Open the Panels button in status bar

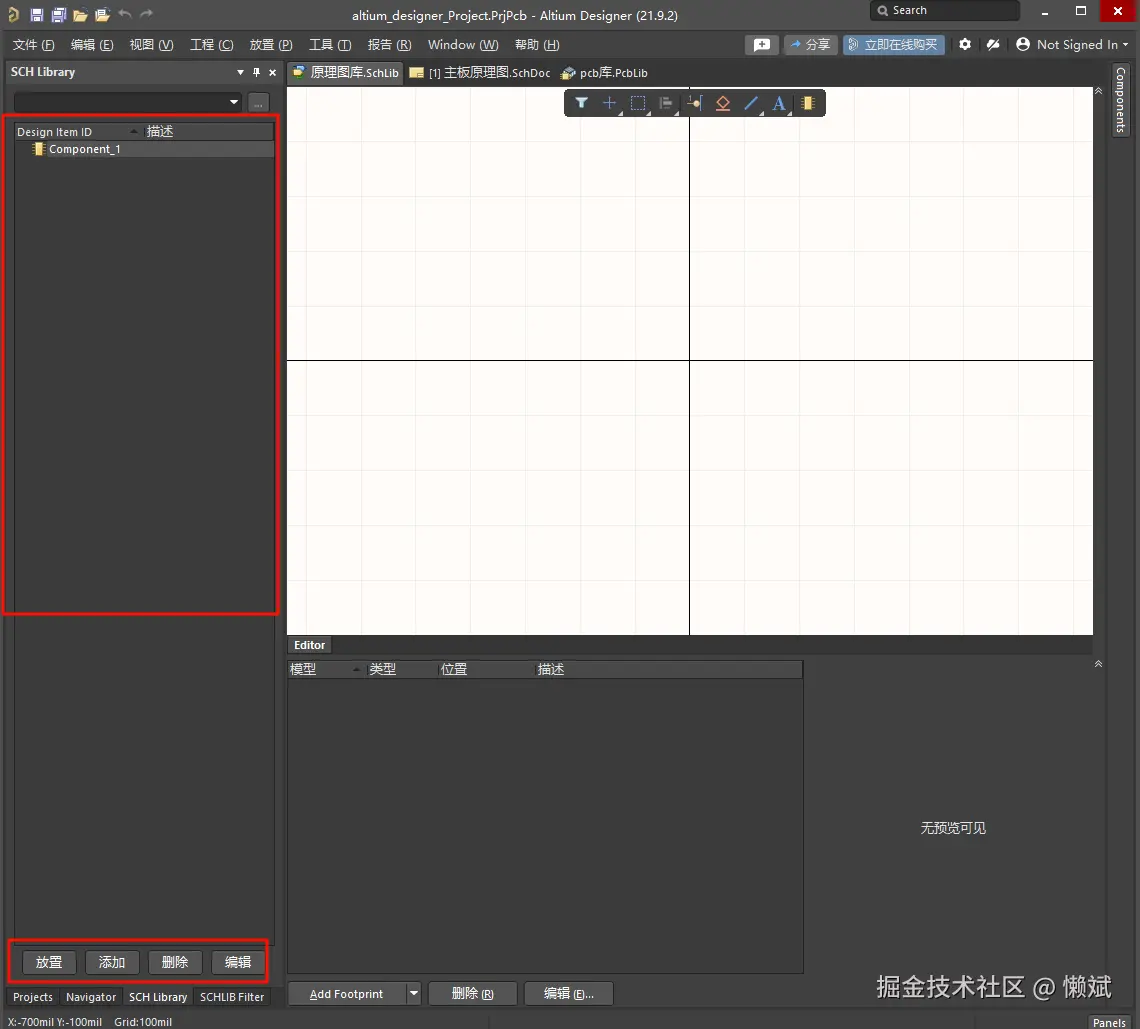(x=1109, y=1022)
